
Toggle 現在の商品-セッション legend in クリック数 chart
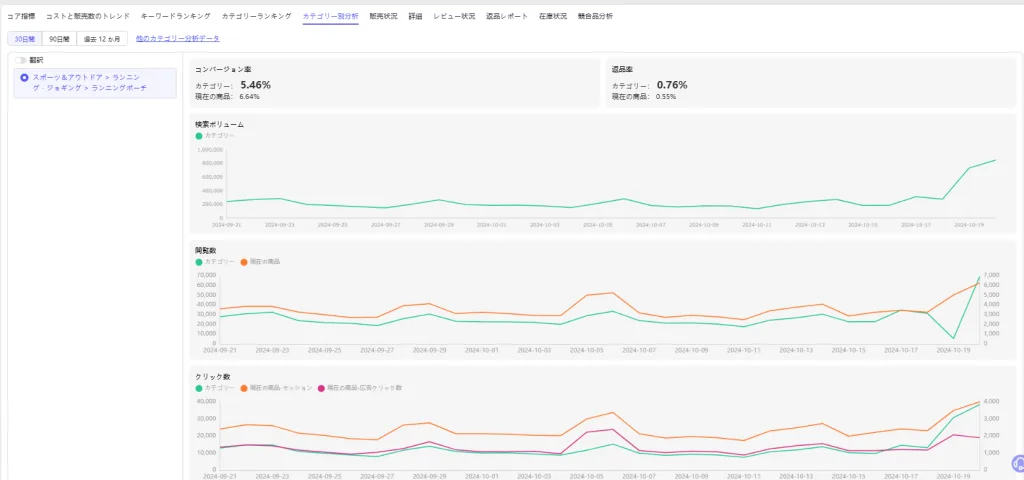coord(276,387)
